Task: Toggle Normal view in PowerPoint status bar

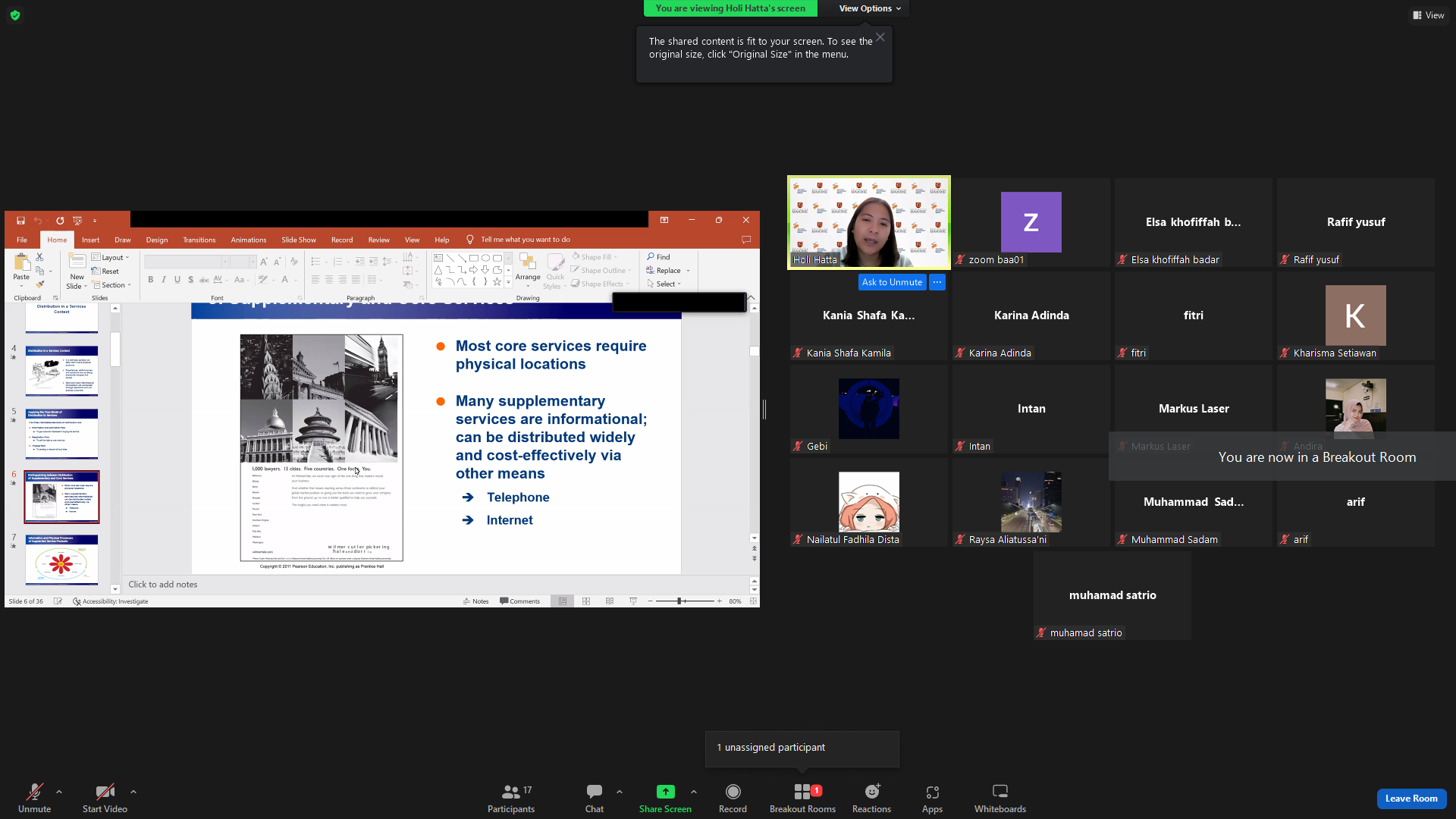Action: (563, 601)
